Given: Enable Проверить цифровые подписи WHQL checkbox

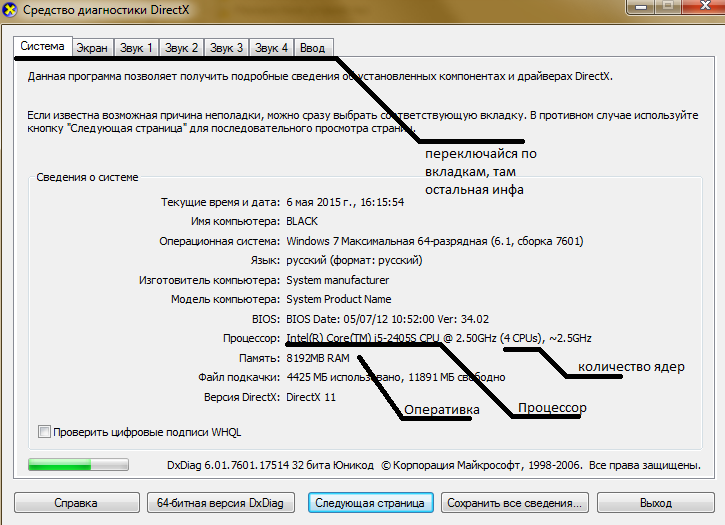Looking at the screenshot, I should [44, 432].
